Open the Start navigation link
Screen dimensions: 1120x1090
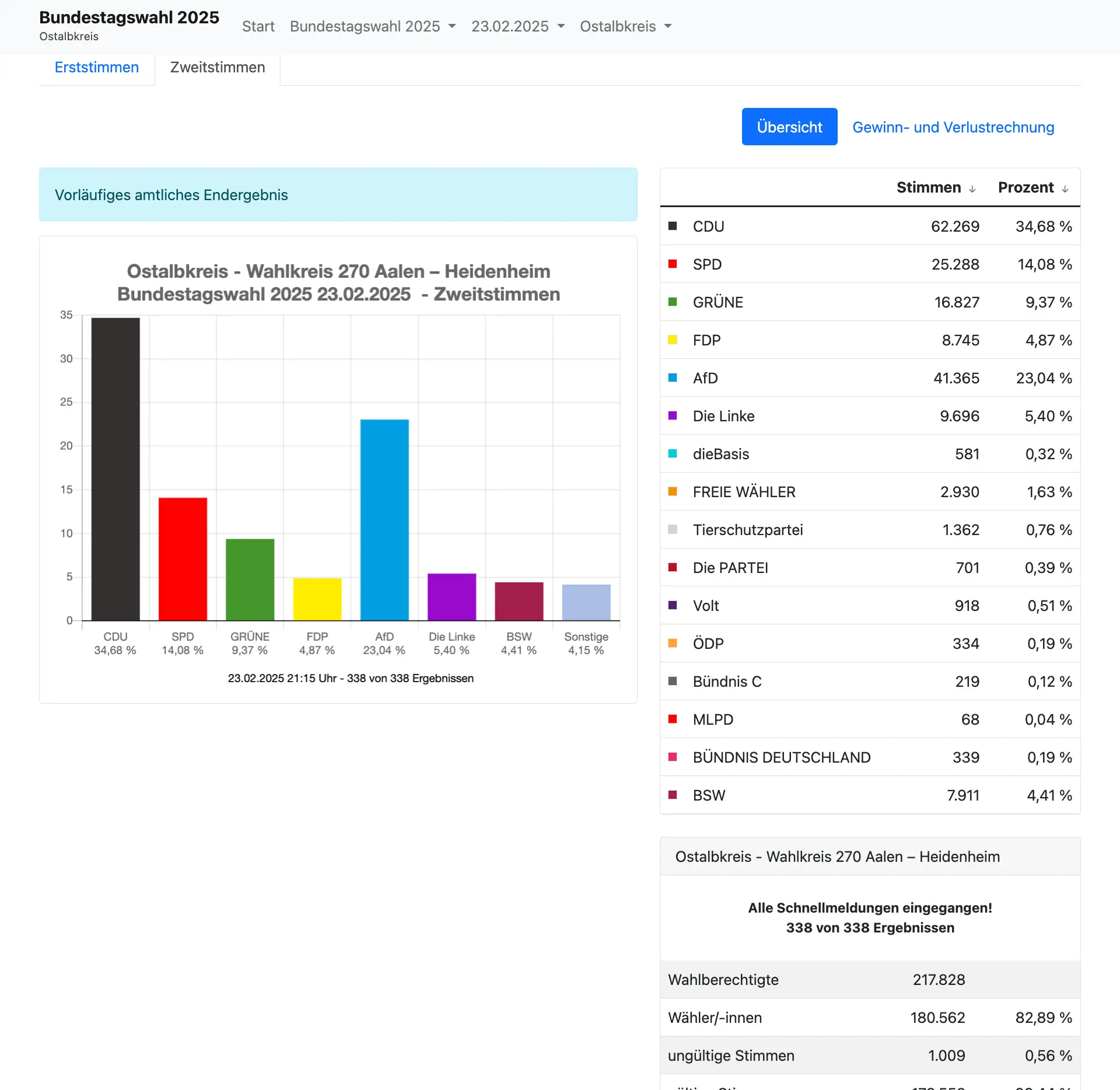pyautogui.click(x=258, y=26)
